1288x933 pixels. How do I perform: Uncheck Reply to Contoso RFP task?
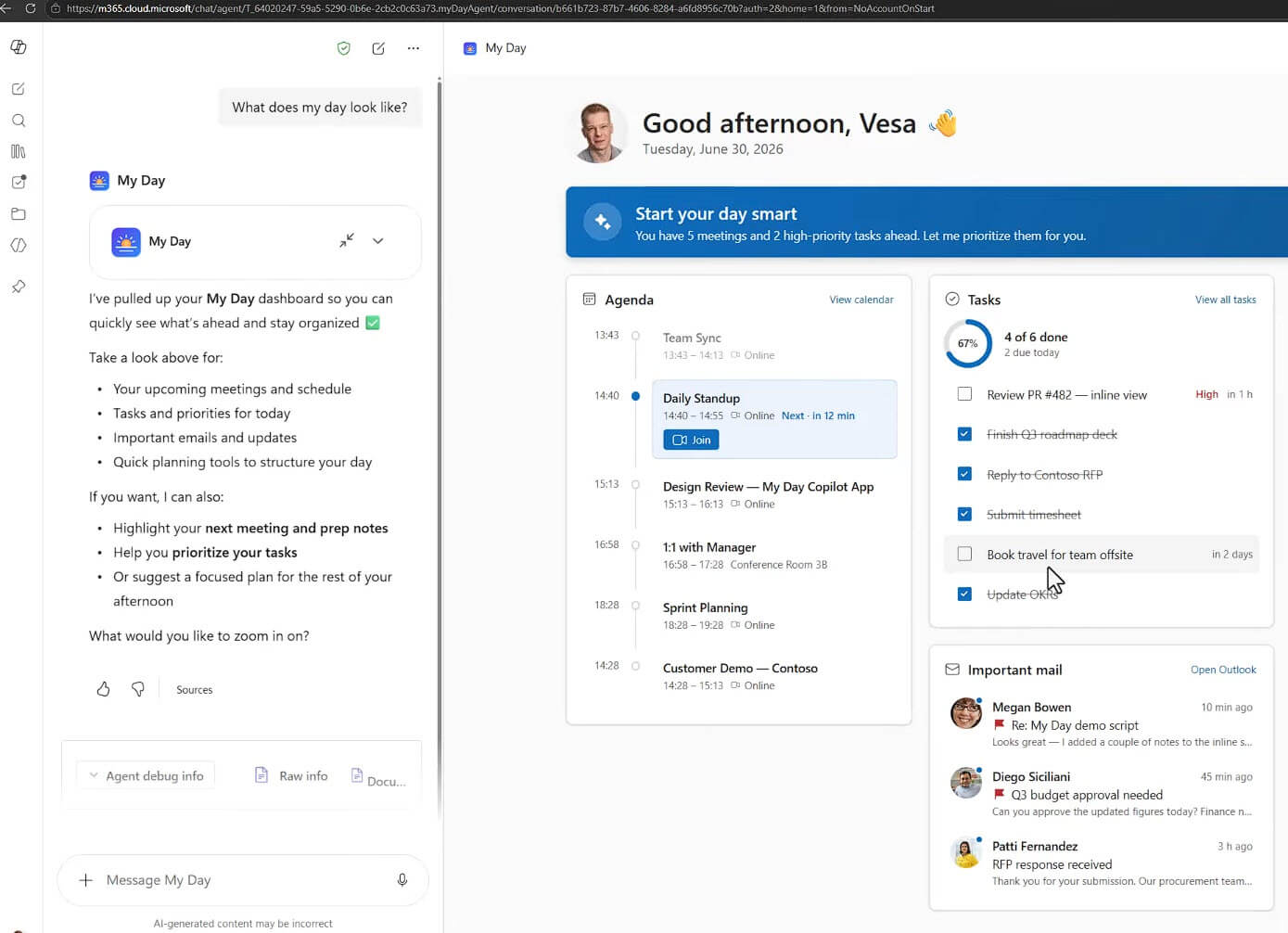(x=964, y=474)
